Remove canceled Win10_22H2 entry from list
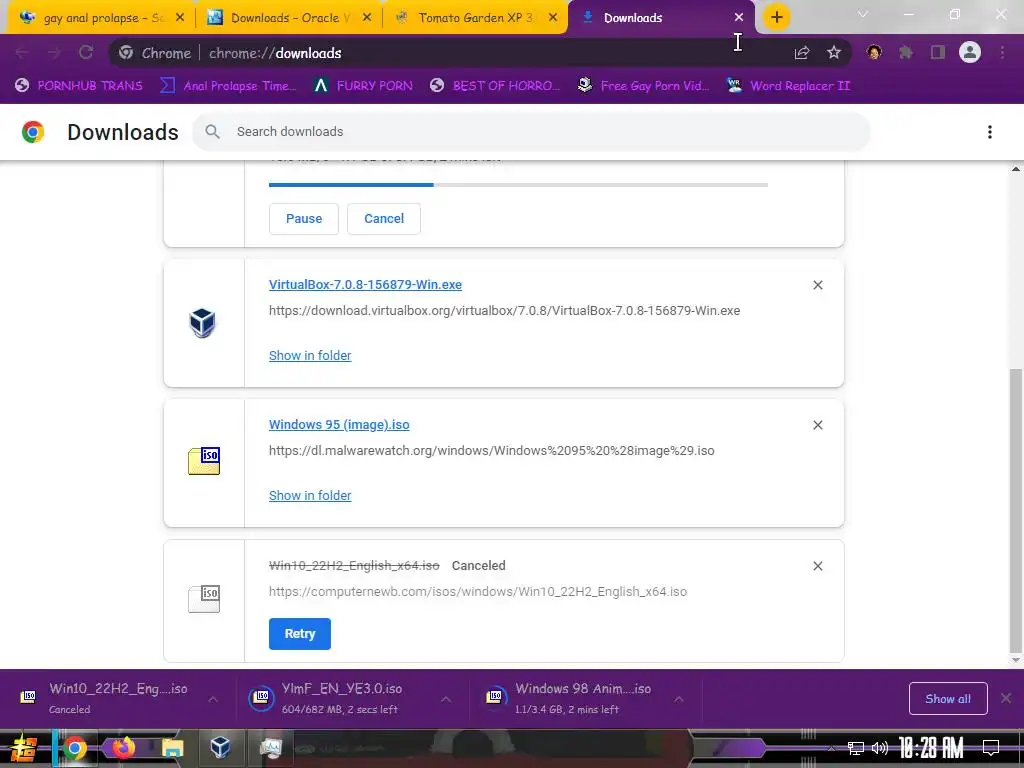 tap(818, 566)
